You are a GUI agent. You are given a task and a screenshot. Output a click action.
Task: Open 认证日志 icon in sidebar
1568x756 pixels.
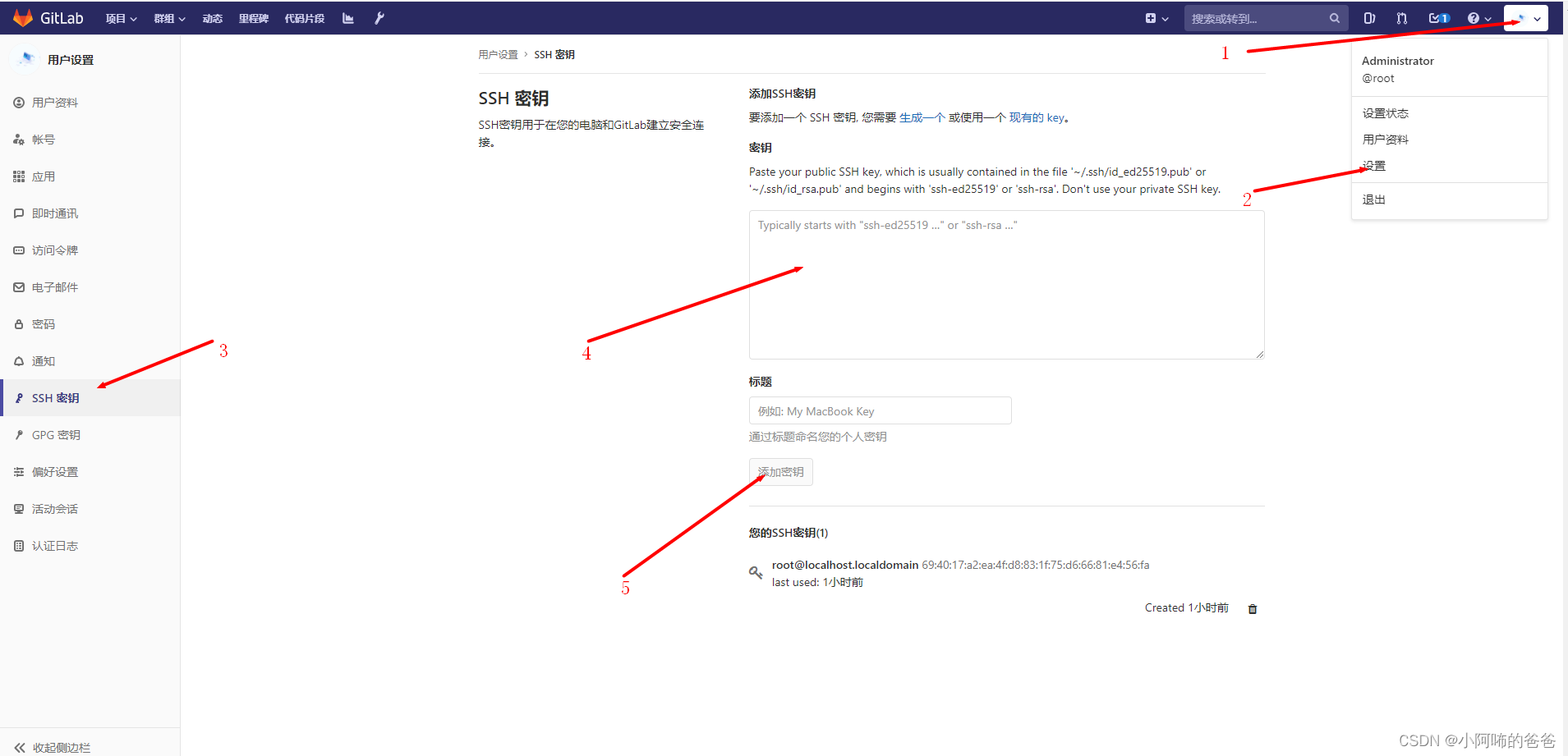(19, 546)
